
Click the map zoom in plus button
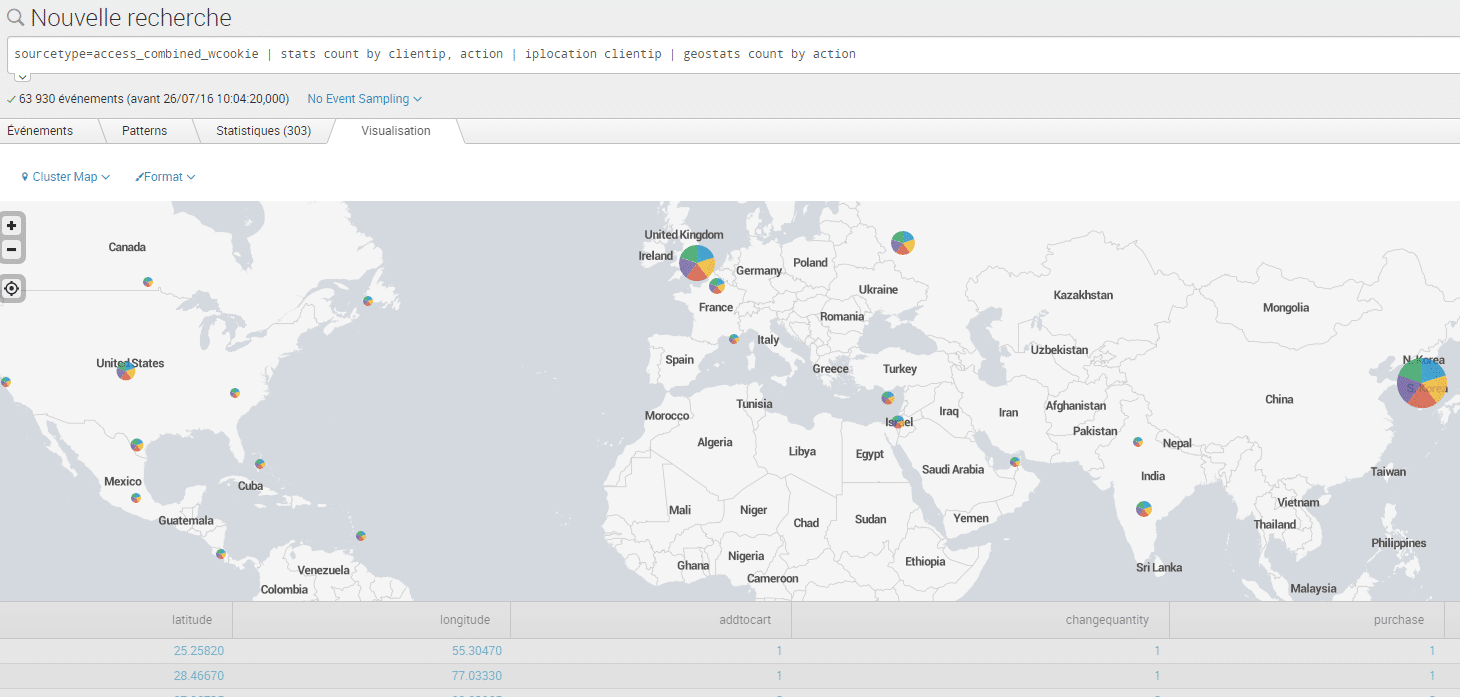(x=12, y=226)
